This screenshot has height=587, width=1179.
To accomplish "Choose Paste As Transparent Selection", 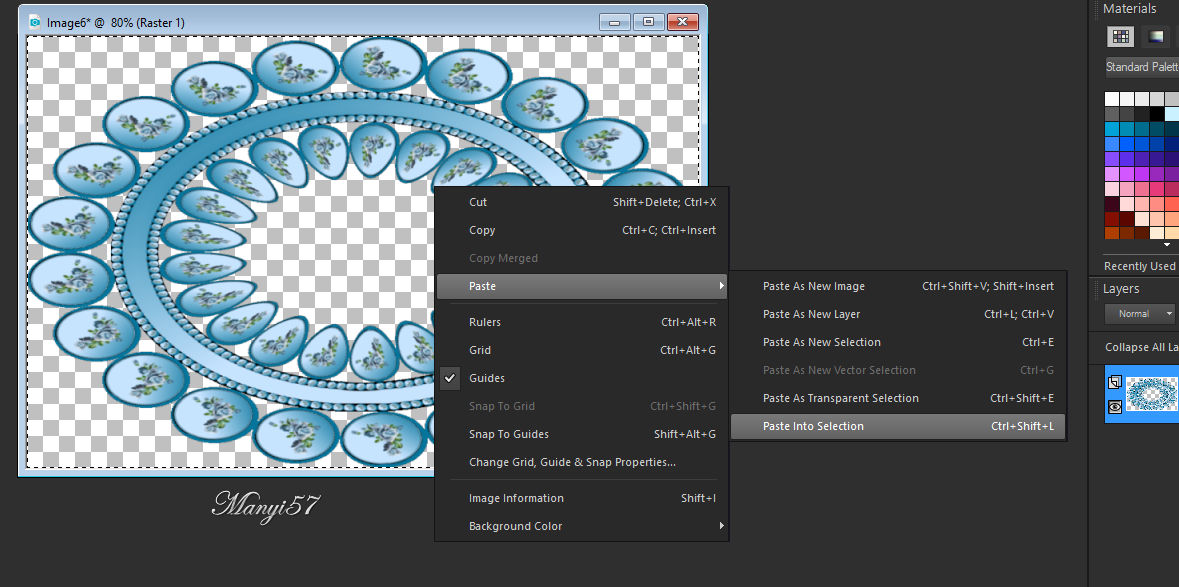I will click(x=898, y=398).
